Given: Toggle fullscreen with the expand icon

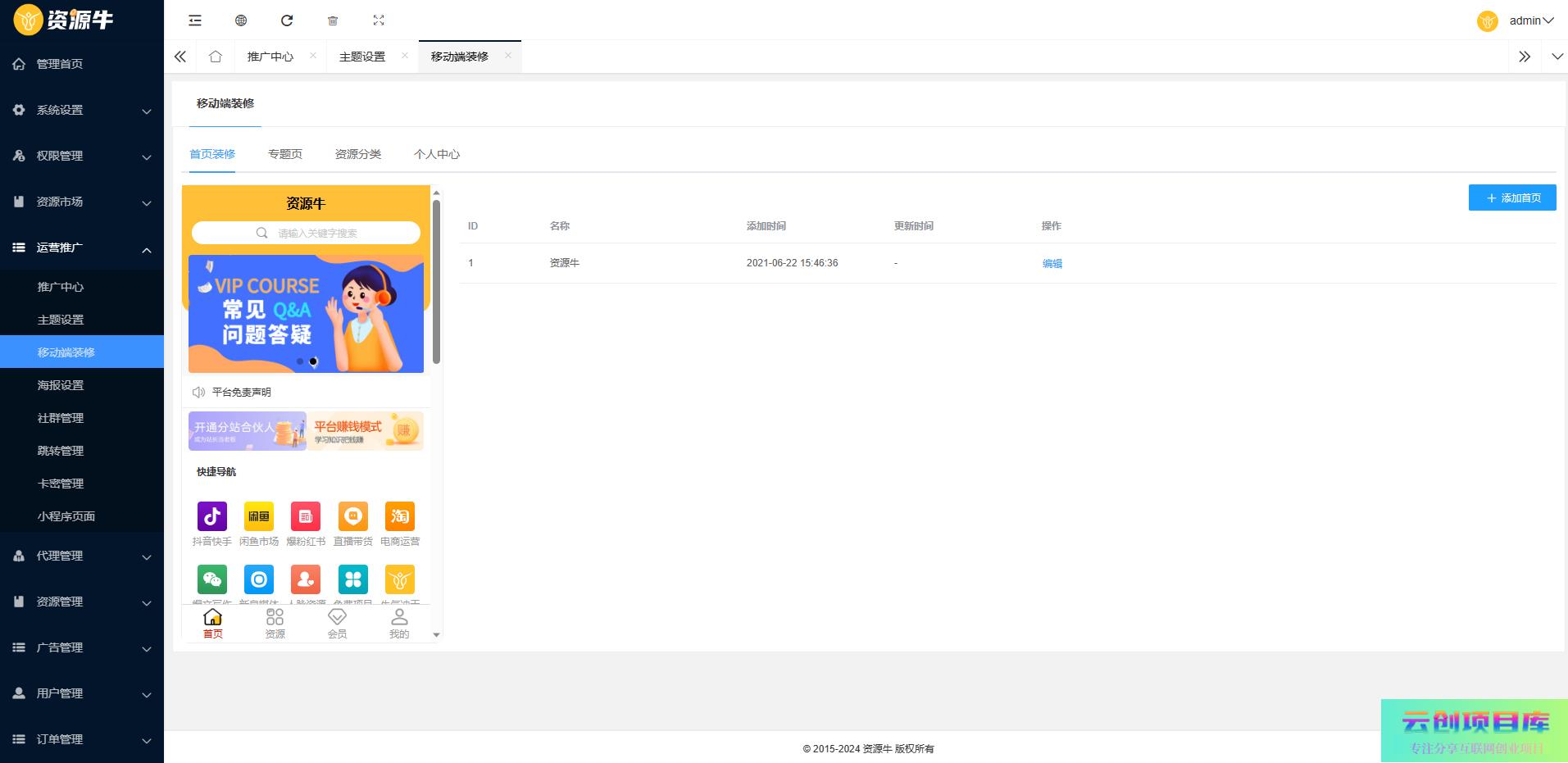Looking at the screenshot, I should (379, 20).
